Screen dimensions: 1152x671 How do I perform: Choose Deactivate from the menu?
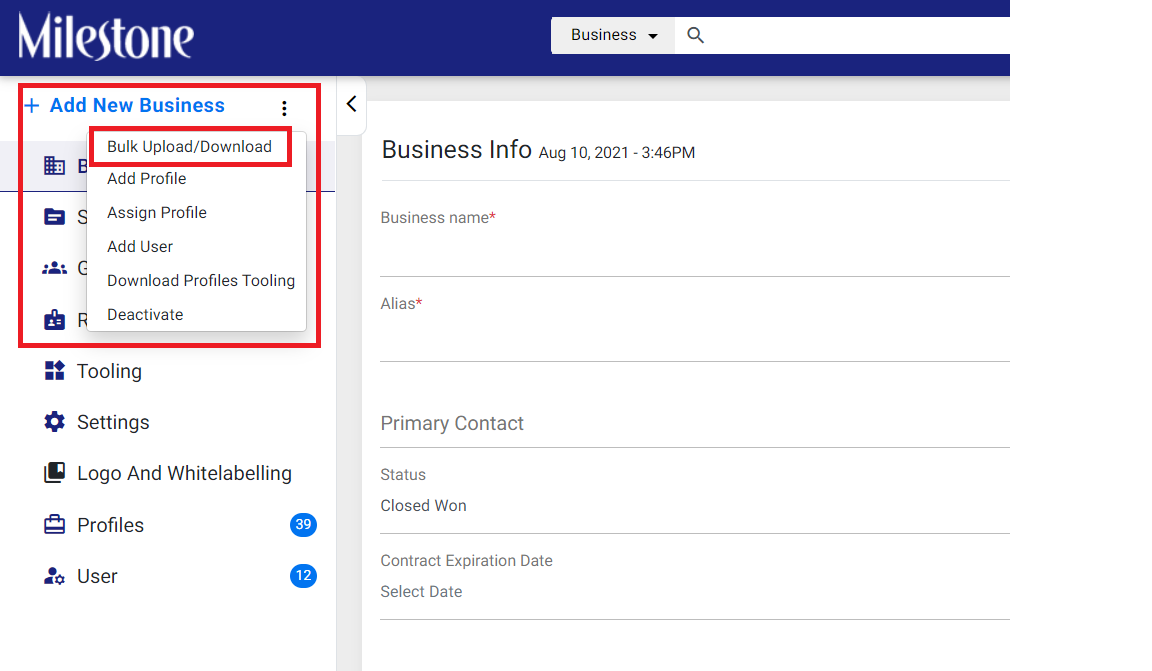click(x=145, y=315)
